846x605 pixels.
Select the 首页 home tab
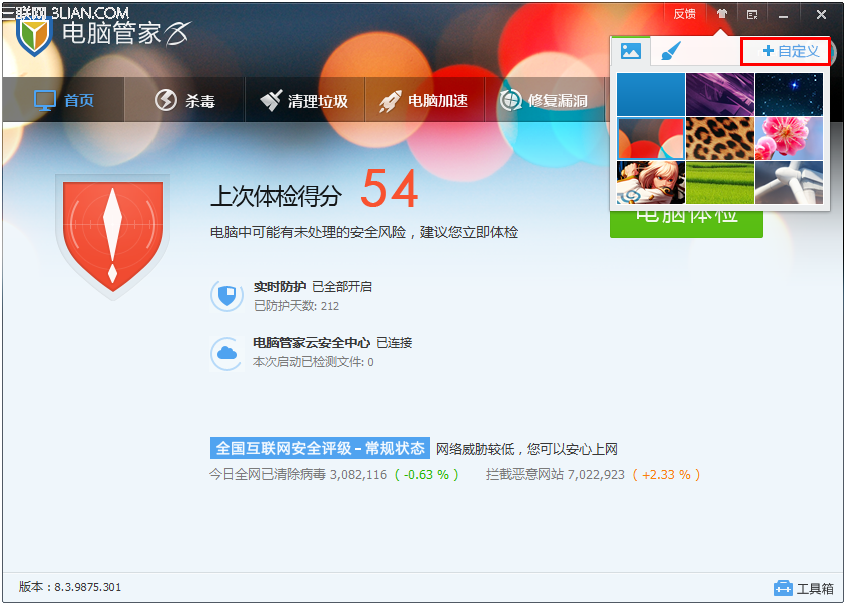coord(63,100)
